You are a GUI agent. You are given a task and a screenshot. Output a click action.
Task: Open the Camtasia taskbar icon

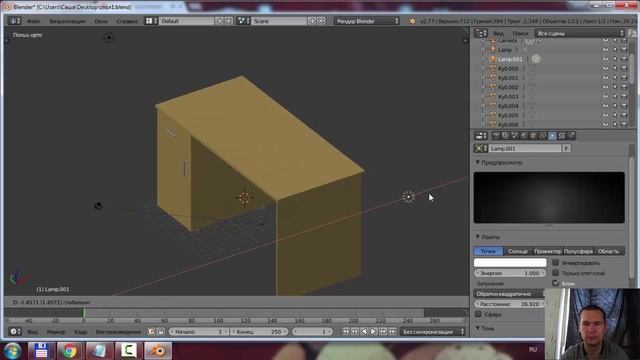click(129, 351)
